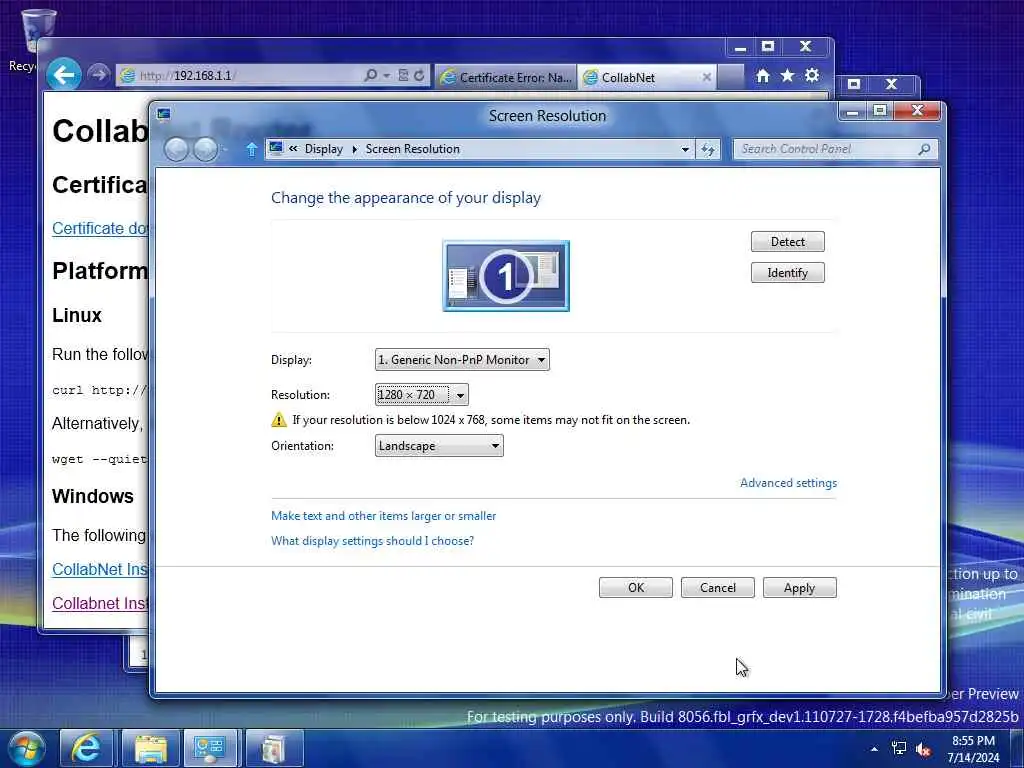Click the Screen Resolution breadcrumb item

pyautogui.click(x=413, y=149)
